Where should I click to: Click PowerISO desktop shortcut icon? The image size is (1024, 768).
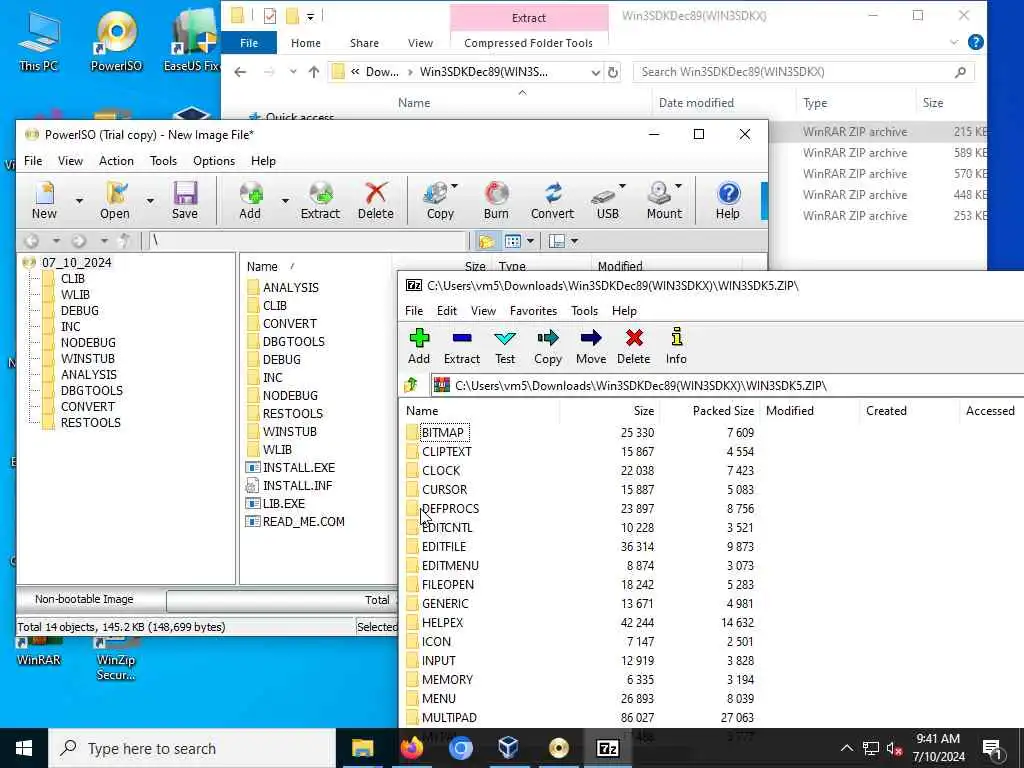(116, 40)
